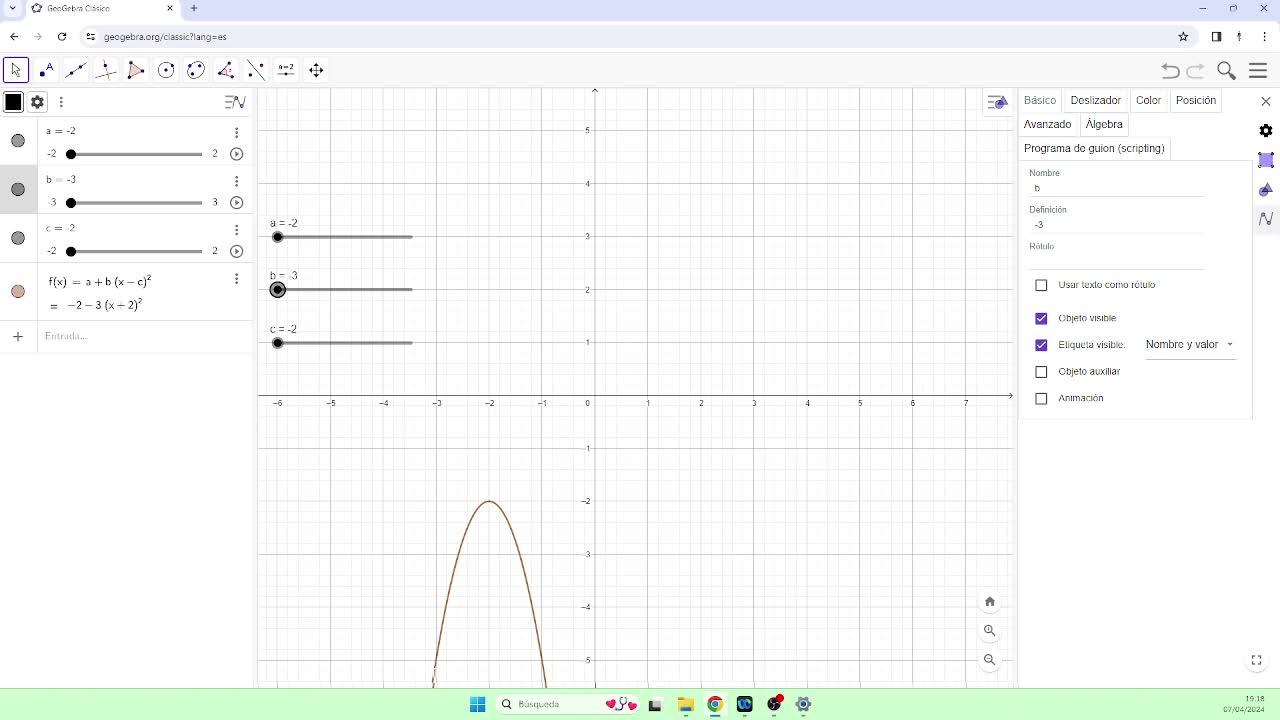Open more options for slider b

tap(236, 181)
